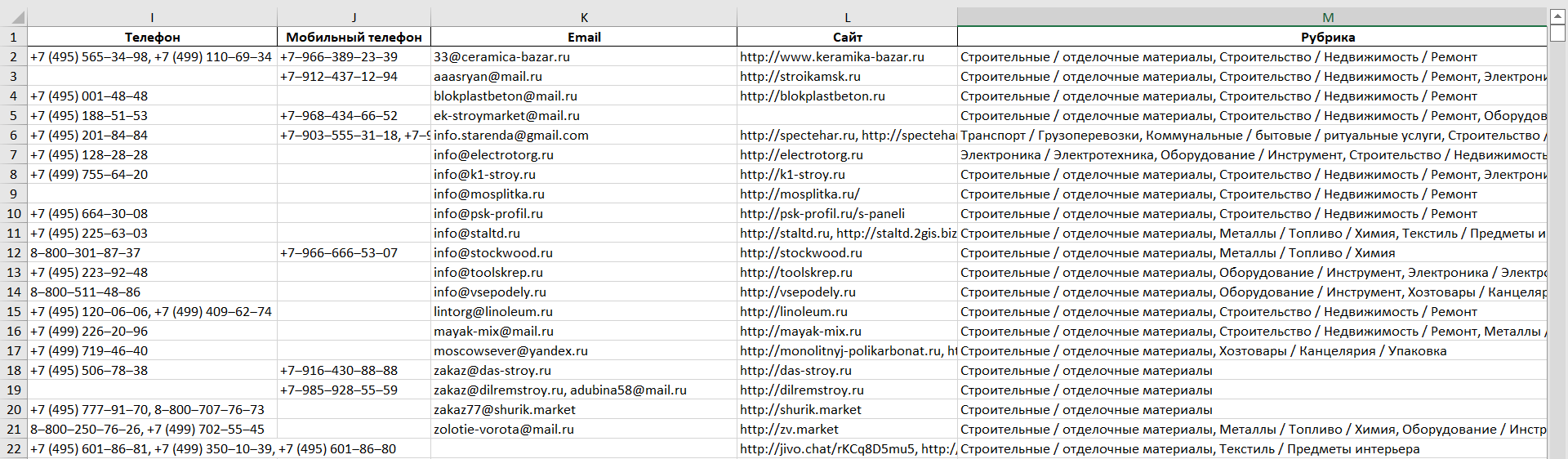The image size is (1568, 459).
Task: Select row 22 header
Action: click(14, 448)
